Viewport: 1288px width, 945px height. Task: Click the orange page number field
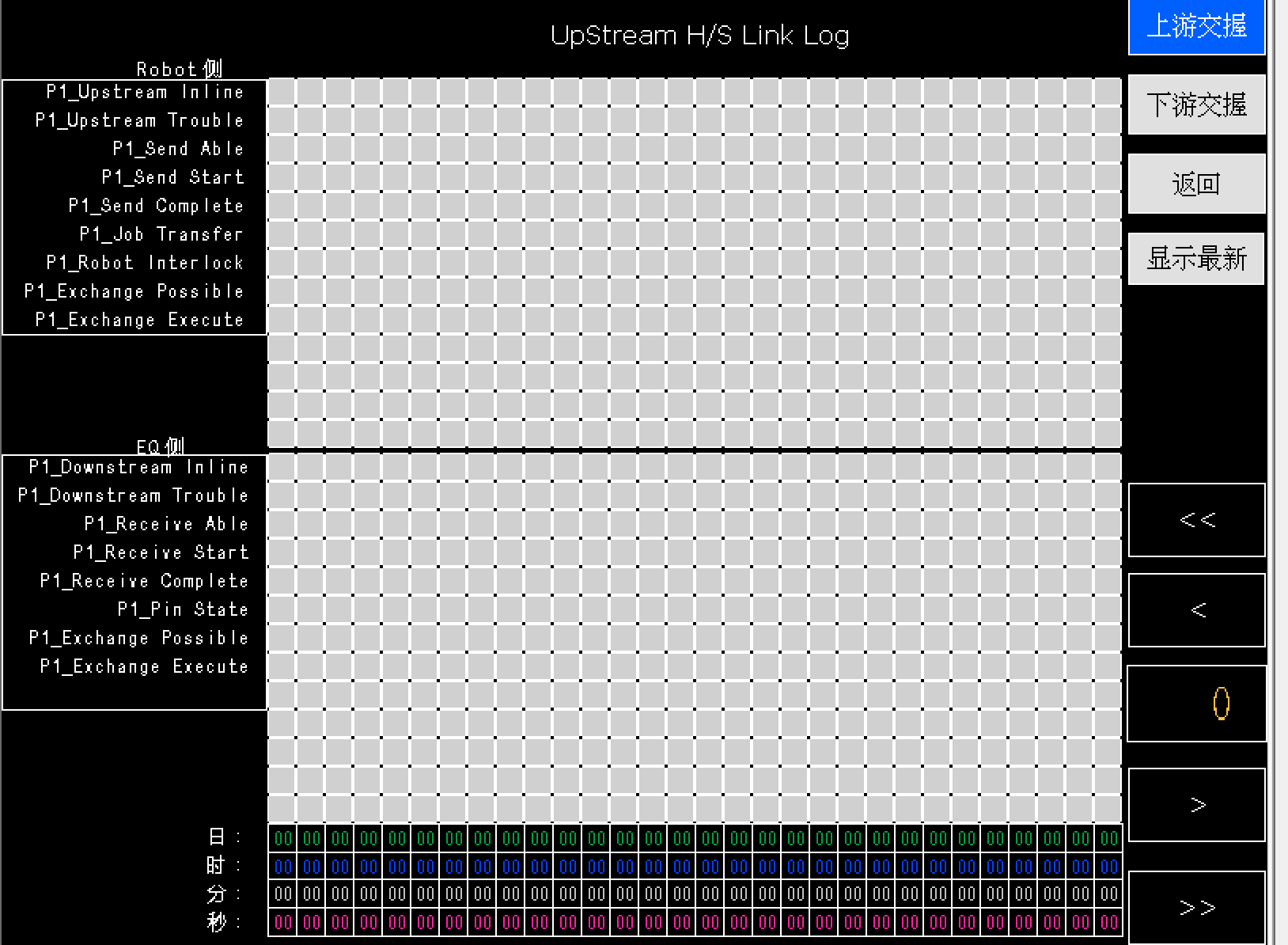1196,704
